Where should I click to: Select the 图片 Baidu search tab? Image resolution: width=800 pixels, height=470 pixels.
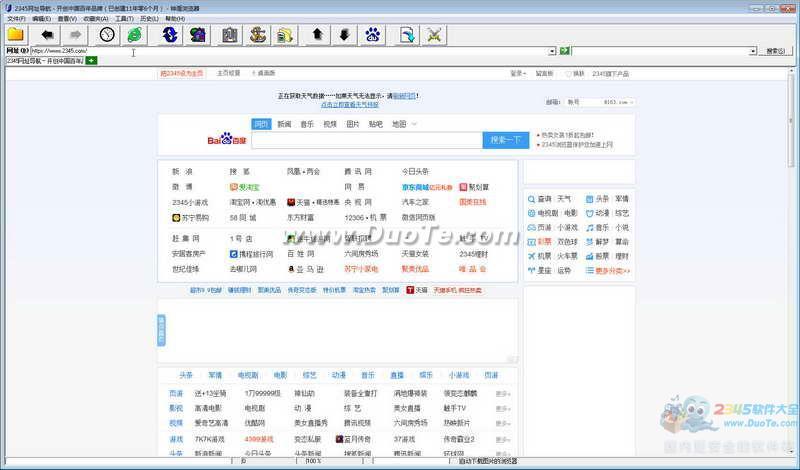pos(353,124)
